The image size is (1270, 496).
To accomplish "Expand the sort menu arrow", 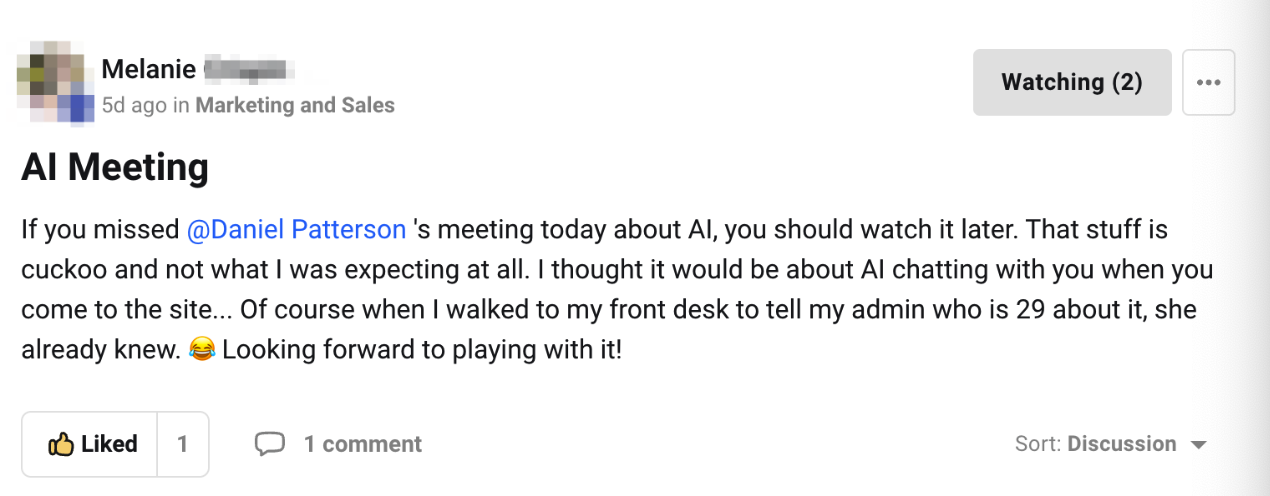I will pos(1199,445).
